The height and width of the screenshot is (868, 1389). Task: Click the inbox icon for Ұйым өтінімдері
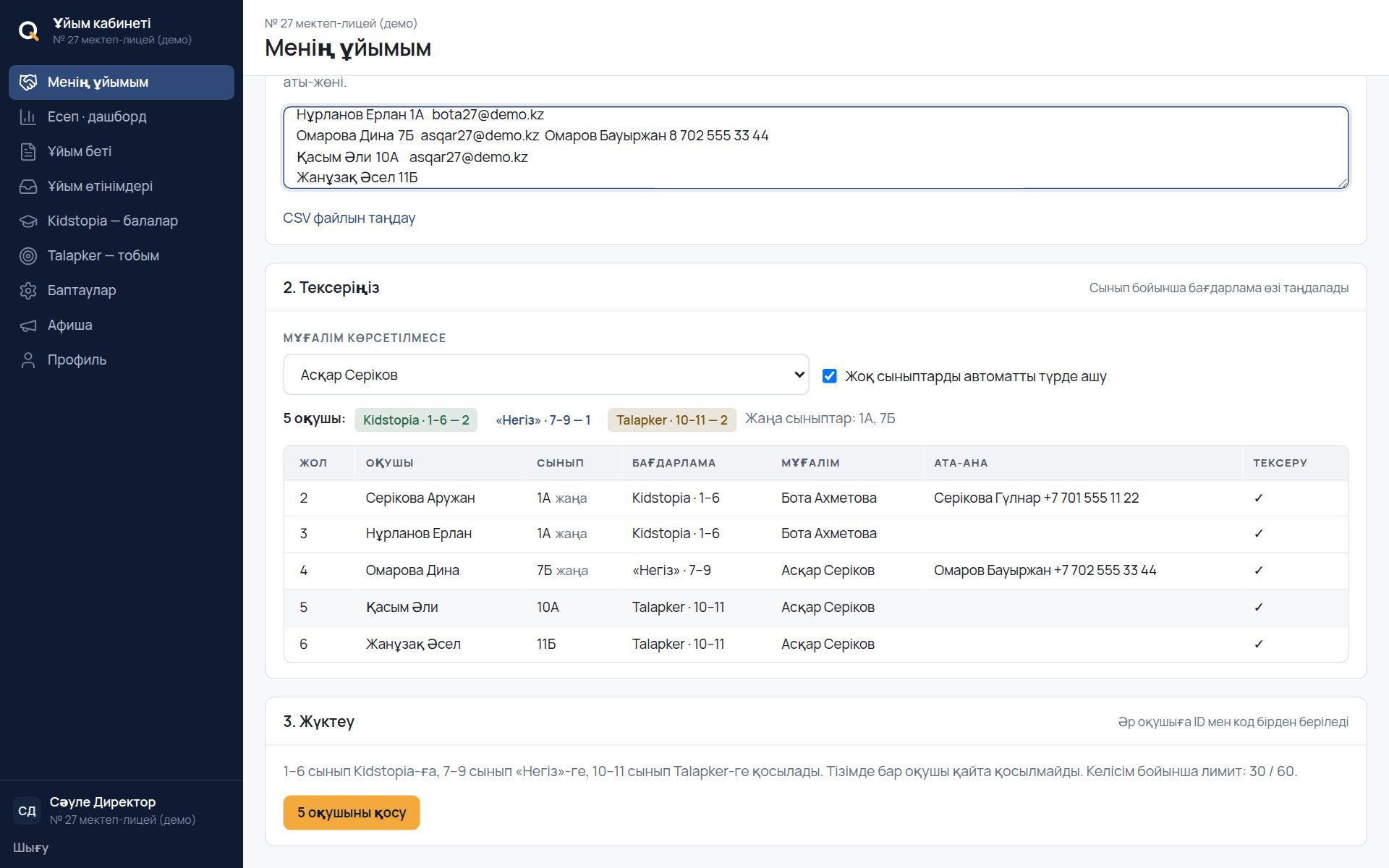point(28,187)
